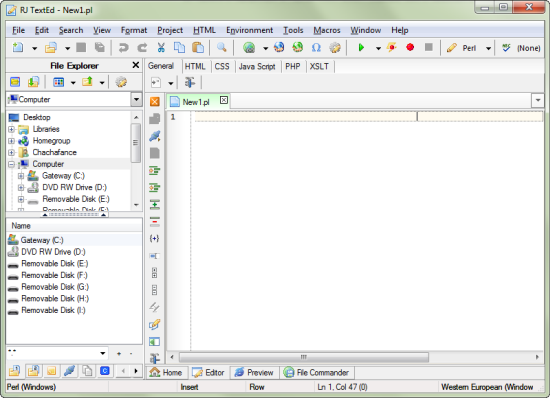This screenshot has width=550, height=398.
Task: Click the yellow favorites icon in File Explorer toolbar
Action: tap(15, 82)
